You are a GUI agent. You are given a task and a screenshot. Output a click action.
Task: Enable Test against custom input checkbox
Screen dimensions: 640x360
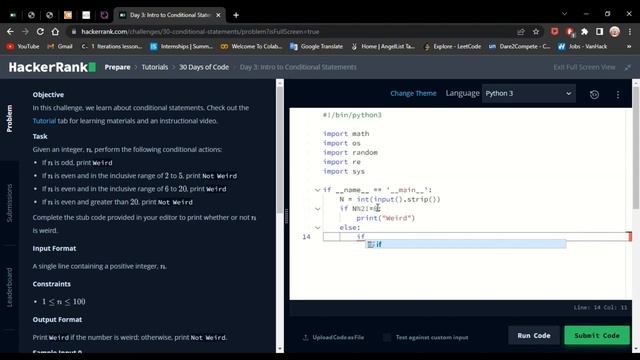click(386, 337)
